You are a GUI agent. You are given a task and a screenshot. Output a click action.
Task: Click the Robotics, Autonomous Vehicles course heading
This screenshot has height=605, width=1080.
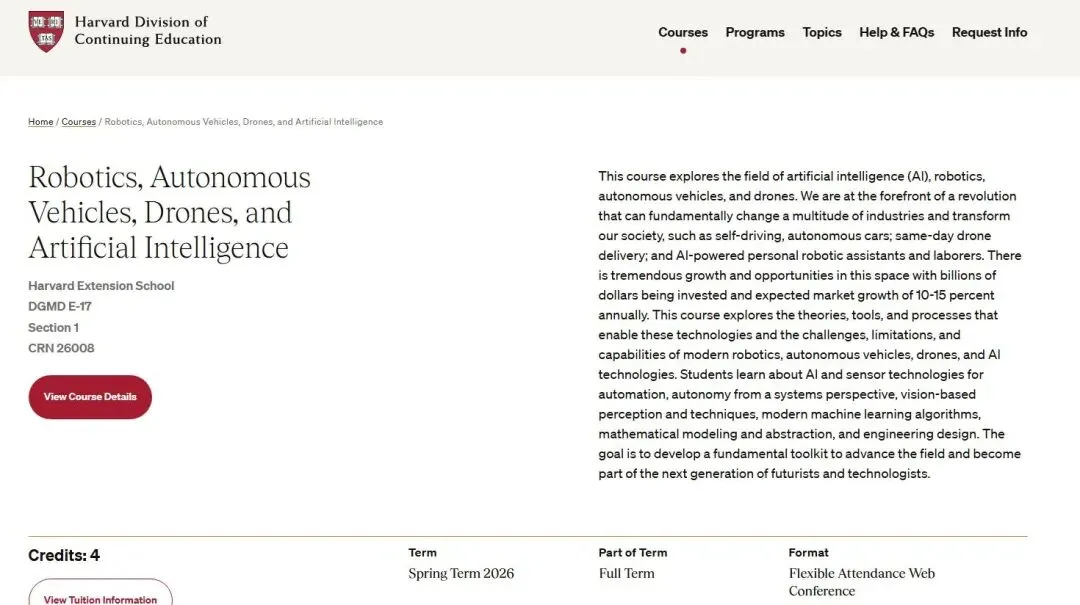169,212
